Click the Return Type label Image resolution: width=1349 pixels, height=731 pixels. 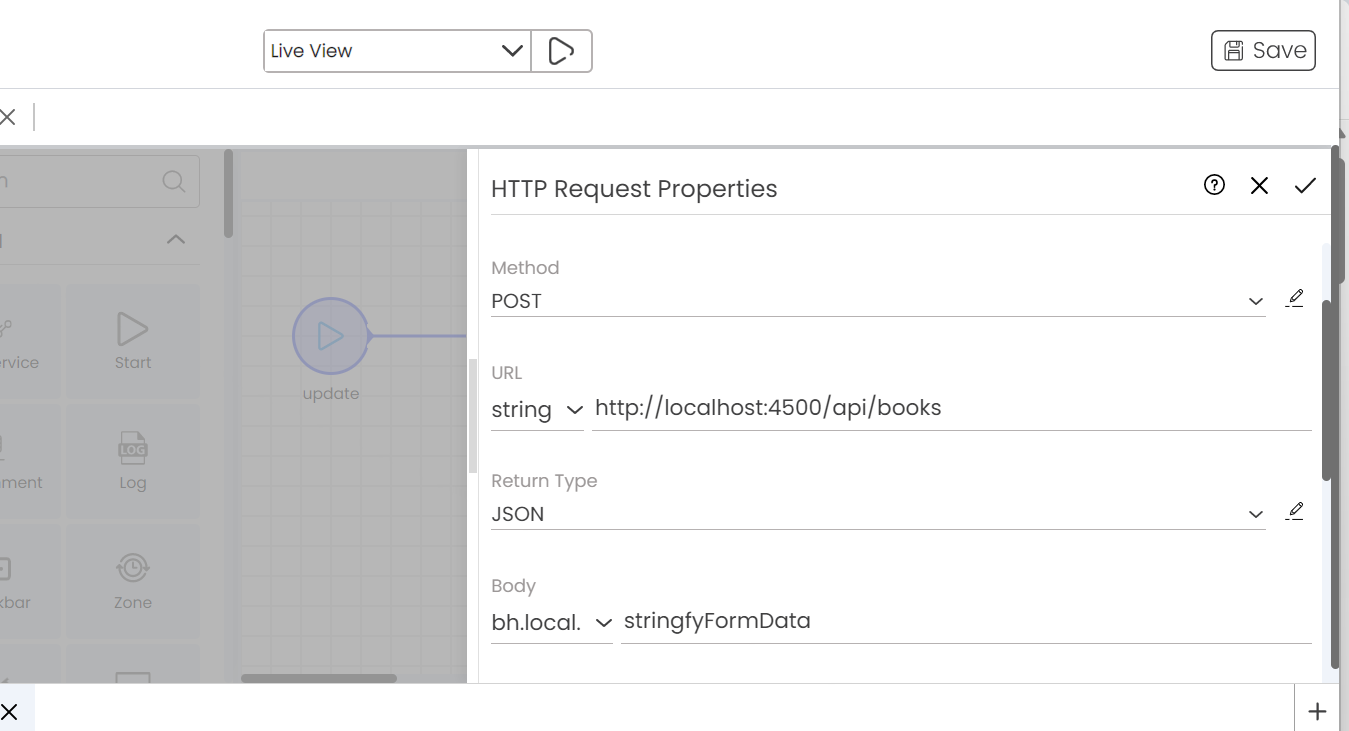(x=544, y=481)
